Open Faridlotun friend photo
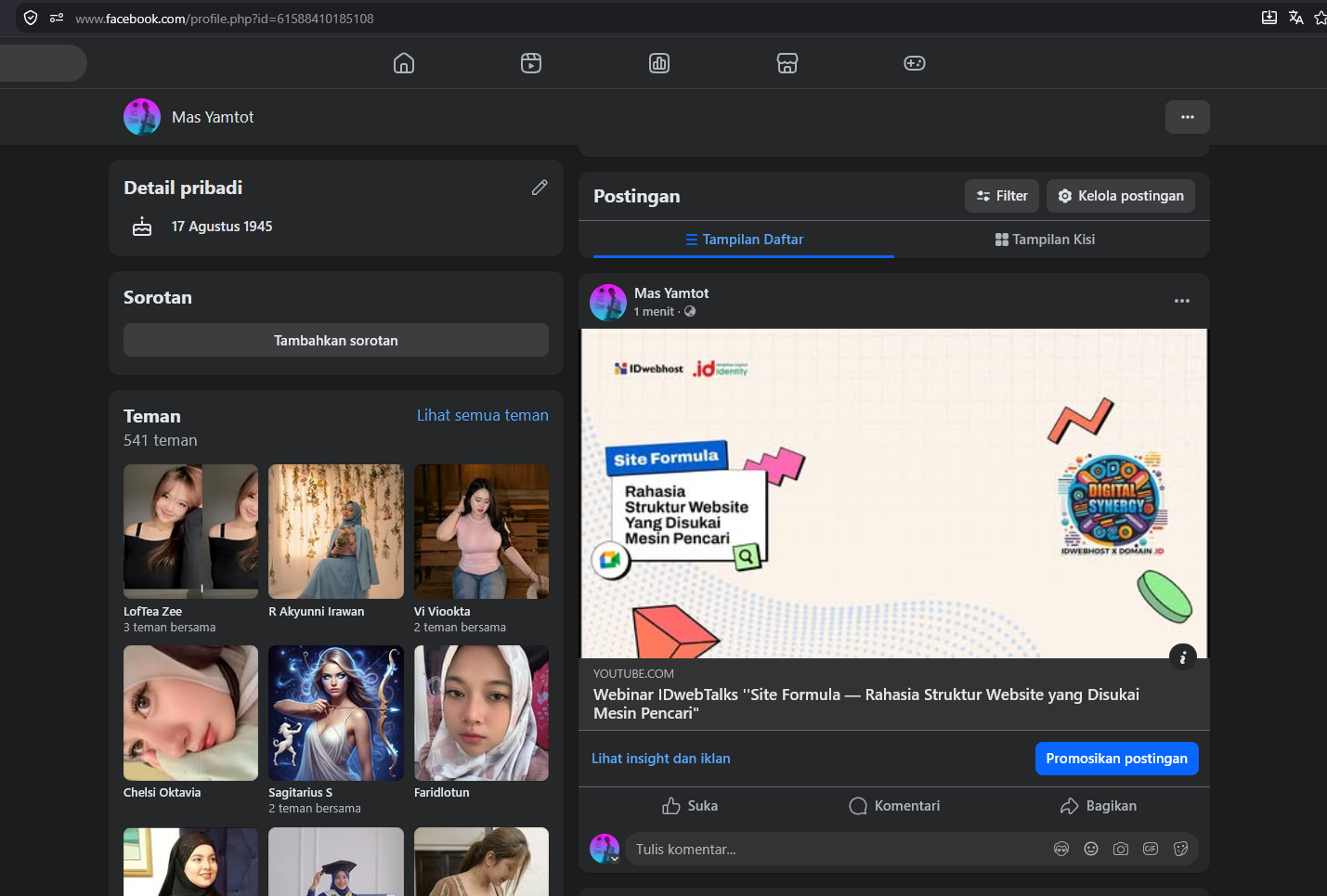Screen dimensions: 1327x896 (x=481, y=713)
